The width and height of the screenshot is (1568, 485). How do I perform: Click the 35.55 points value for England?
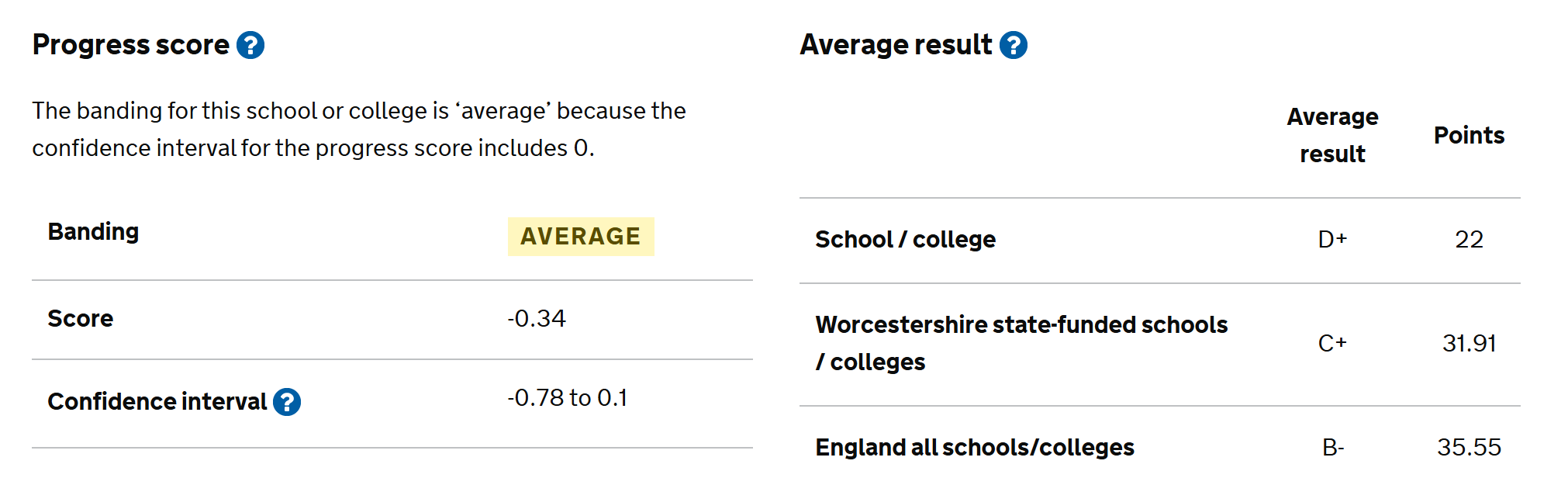(1469, 448)
